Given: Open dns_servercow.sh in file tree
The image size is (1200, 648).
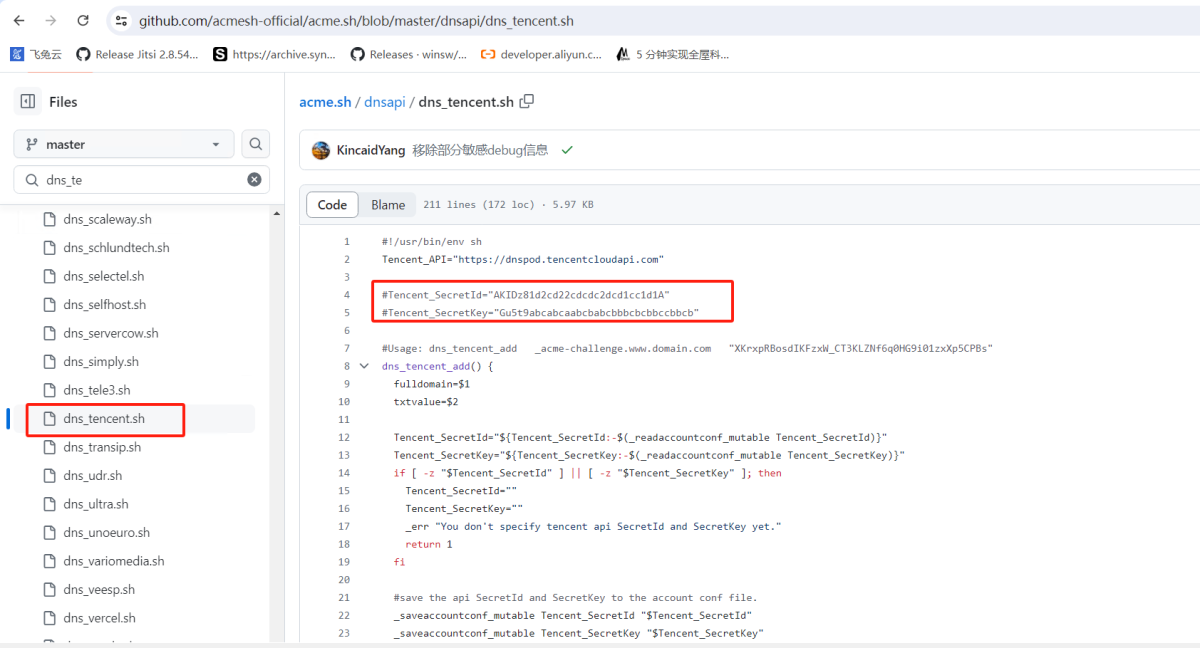Looking at the screenshot, I should click(x=110, y=333).
